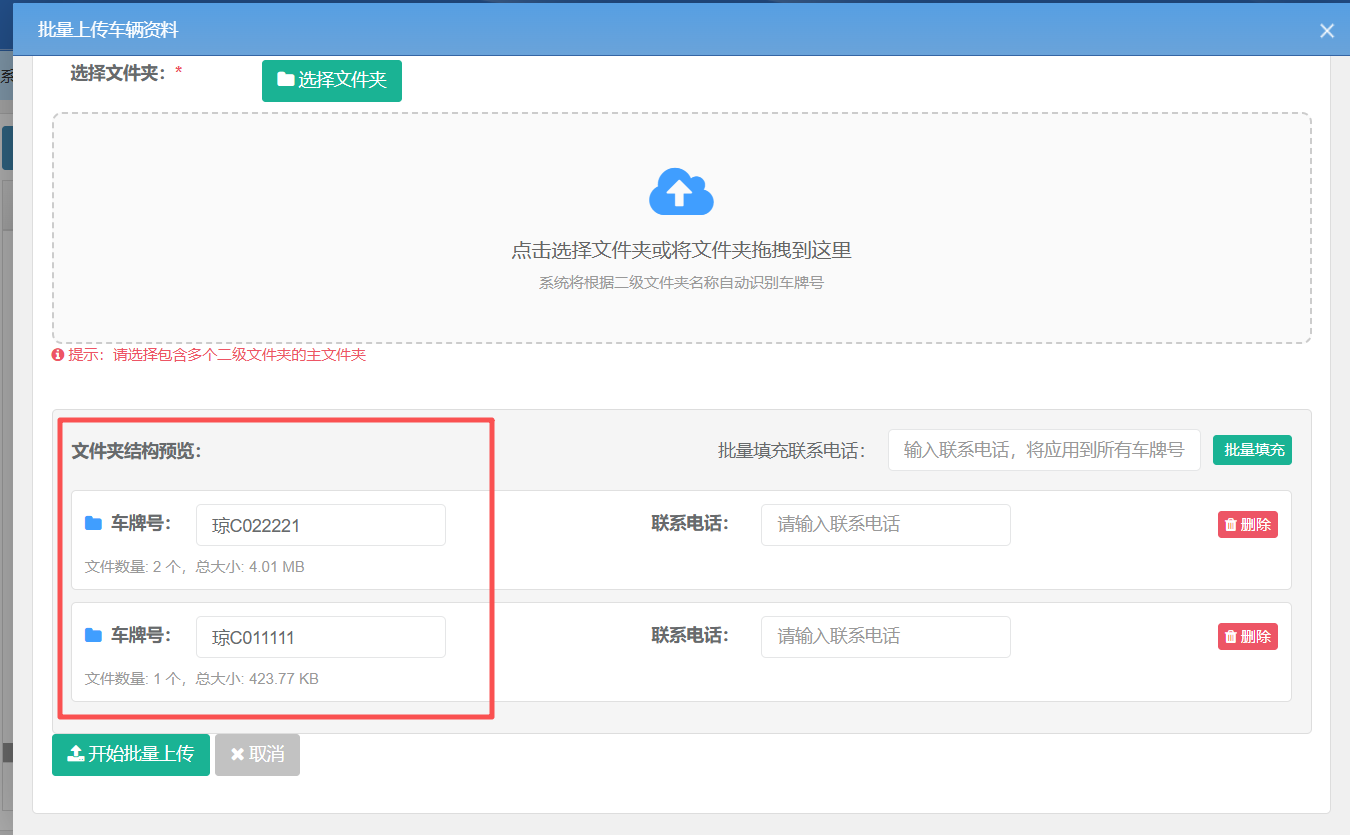
Task: Delete the 琼C022221 entry
Action: [x=1247, y=524]
